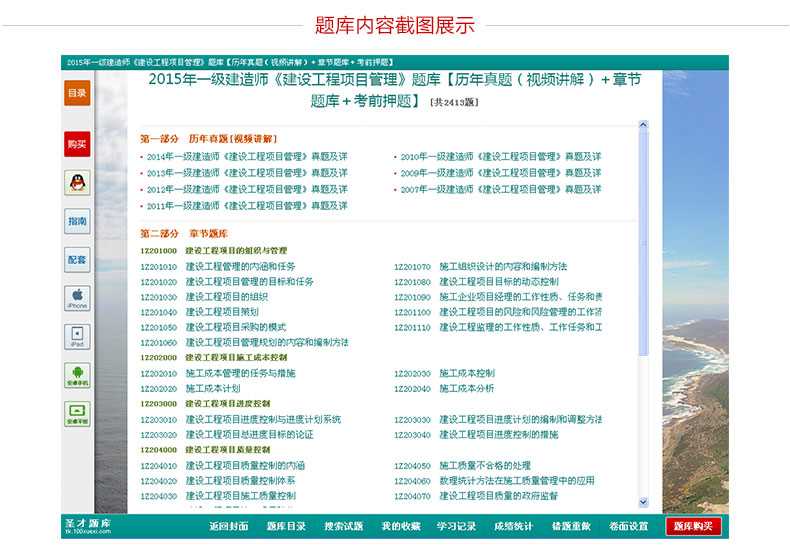Click the Android phone (安卓手机) icon
Image resolution: width=790 pixels, height=550 pixels.
77,374
